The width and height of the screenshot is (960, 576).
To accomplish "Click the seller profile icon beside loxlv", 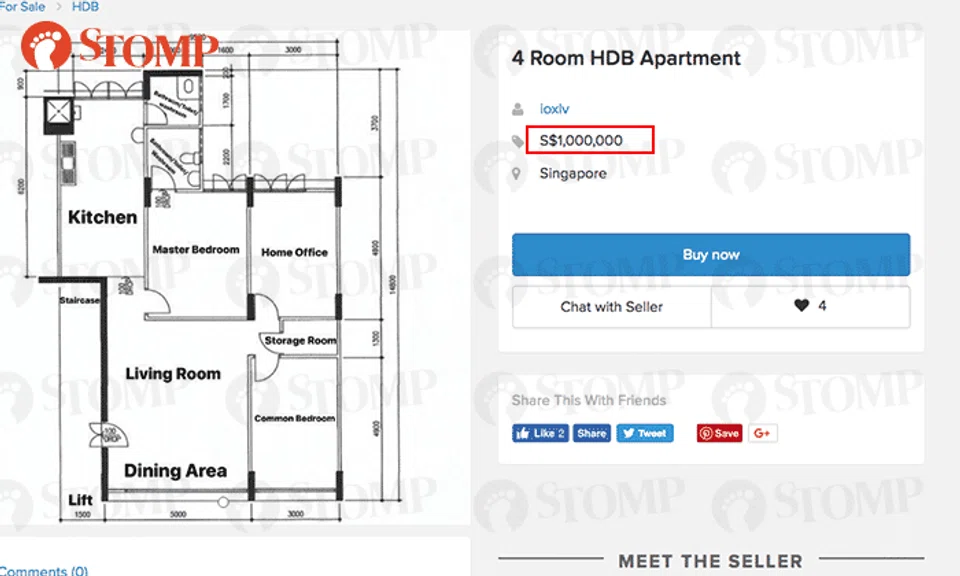I will tap(516, 108).
